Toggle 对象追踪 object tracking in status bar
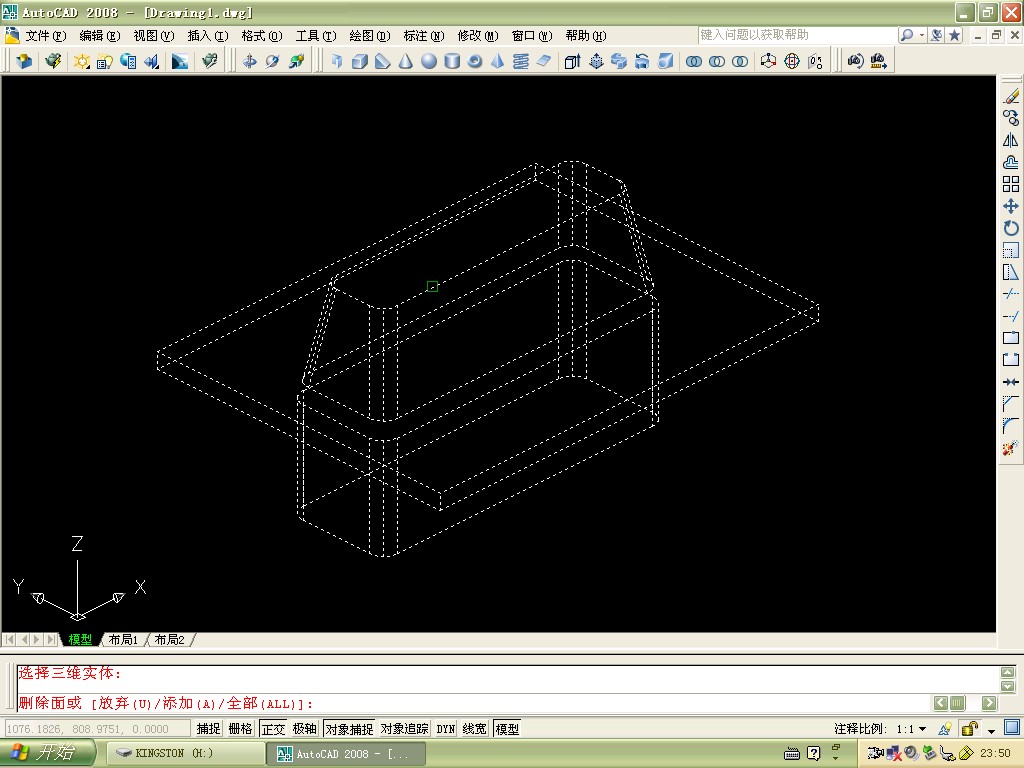 pos(404,728)
